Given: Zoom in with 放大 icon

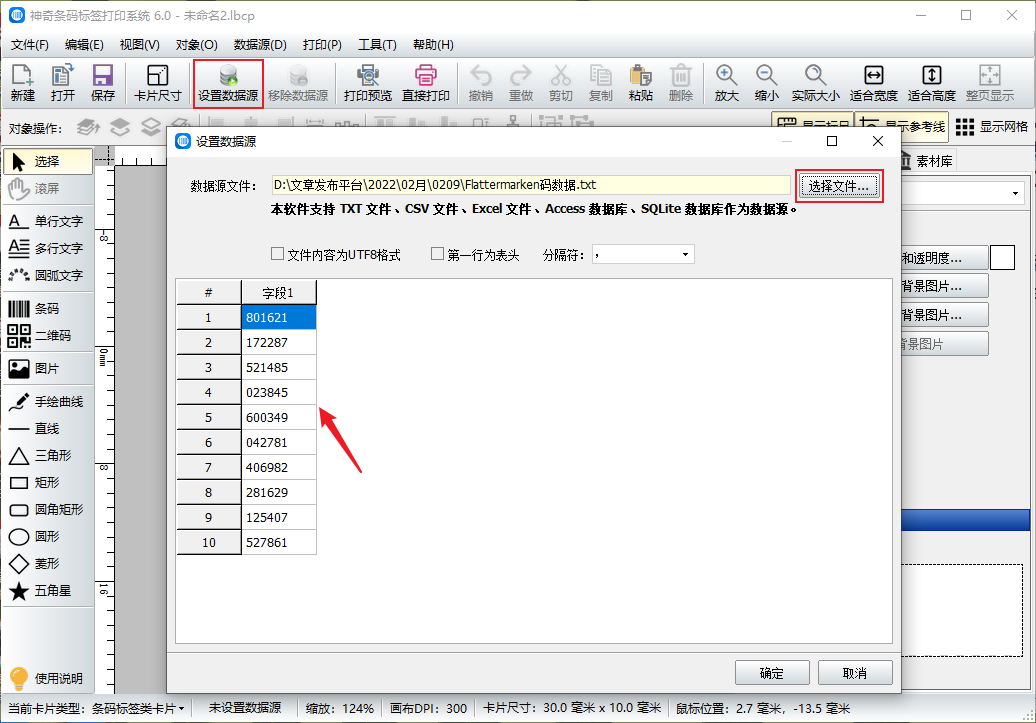Looking at the screenshot, I should [x=726, y=83].
